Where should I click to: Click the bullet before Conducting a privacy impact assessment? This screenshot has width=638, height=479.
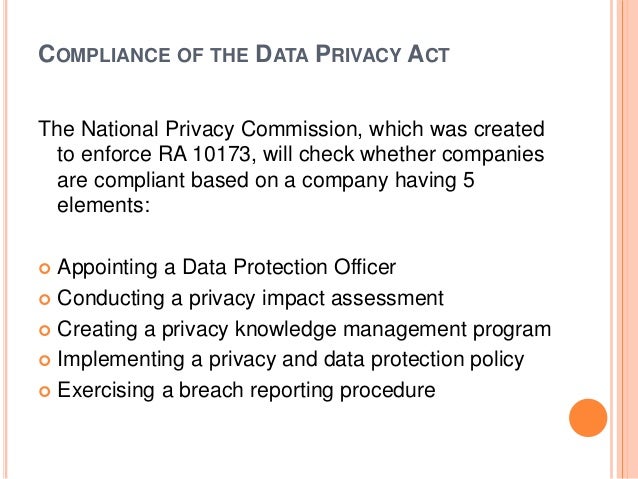tap(44, 300)
